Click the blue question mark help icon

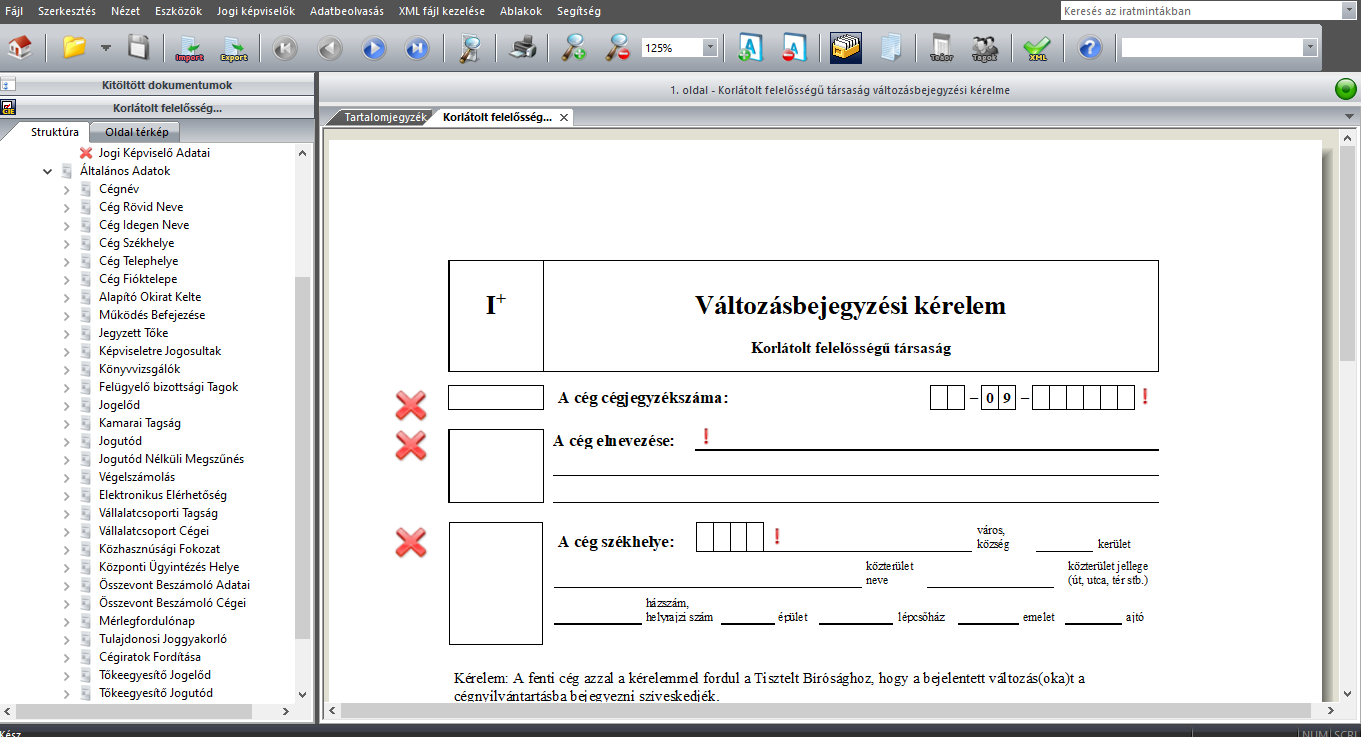coord(1089,48)
